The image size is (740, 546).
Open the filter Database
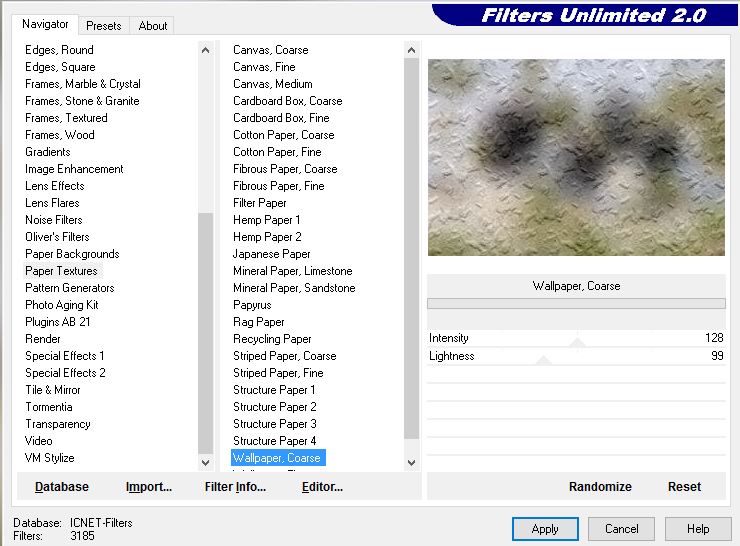click(62, 487)
